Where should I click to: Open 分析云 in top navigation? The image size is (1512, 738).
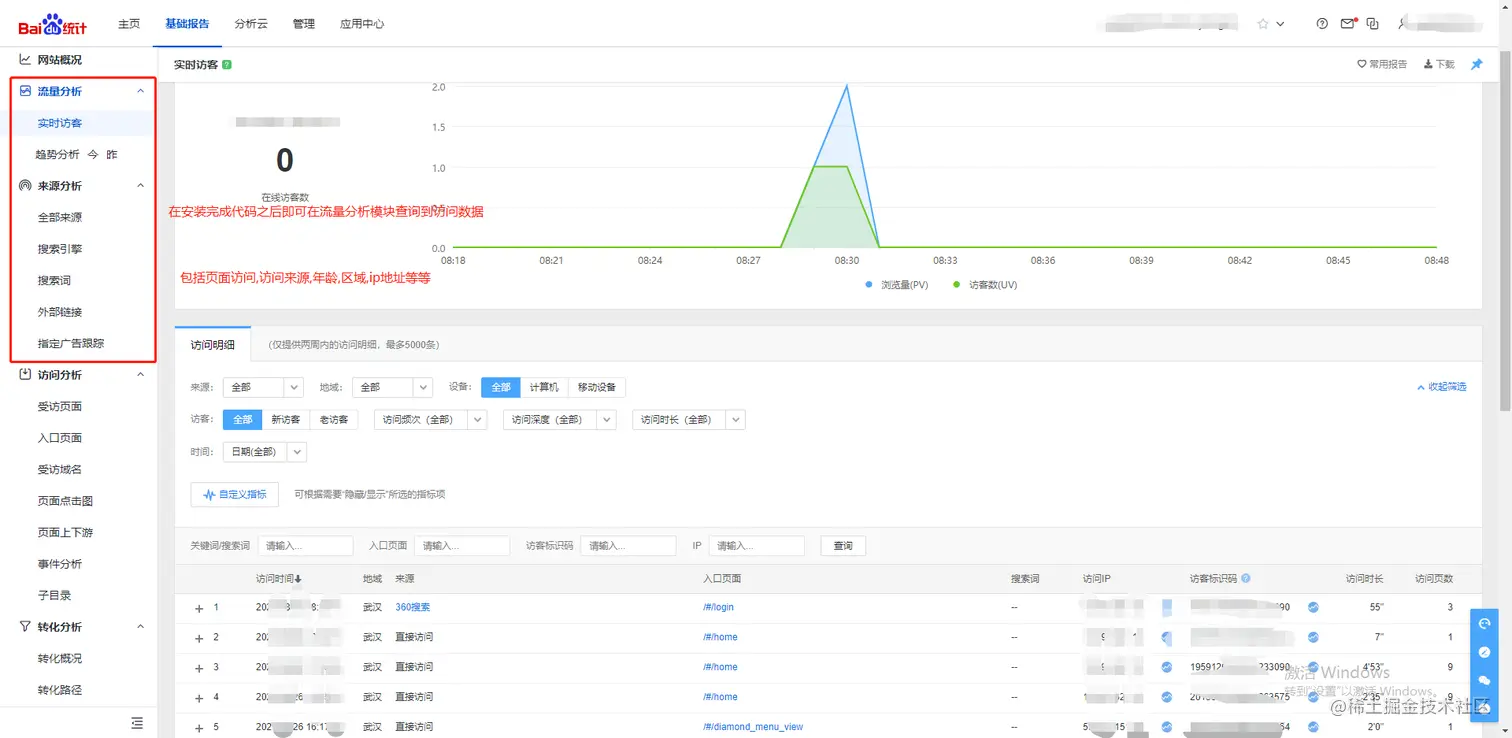pyautogui.click(x=251, y=24)
